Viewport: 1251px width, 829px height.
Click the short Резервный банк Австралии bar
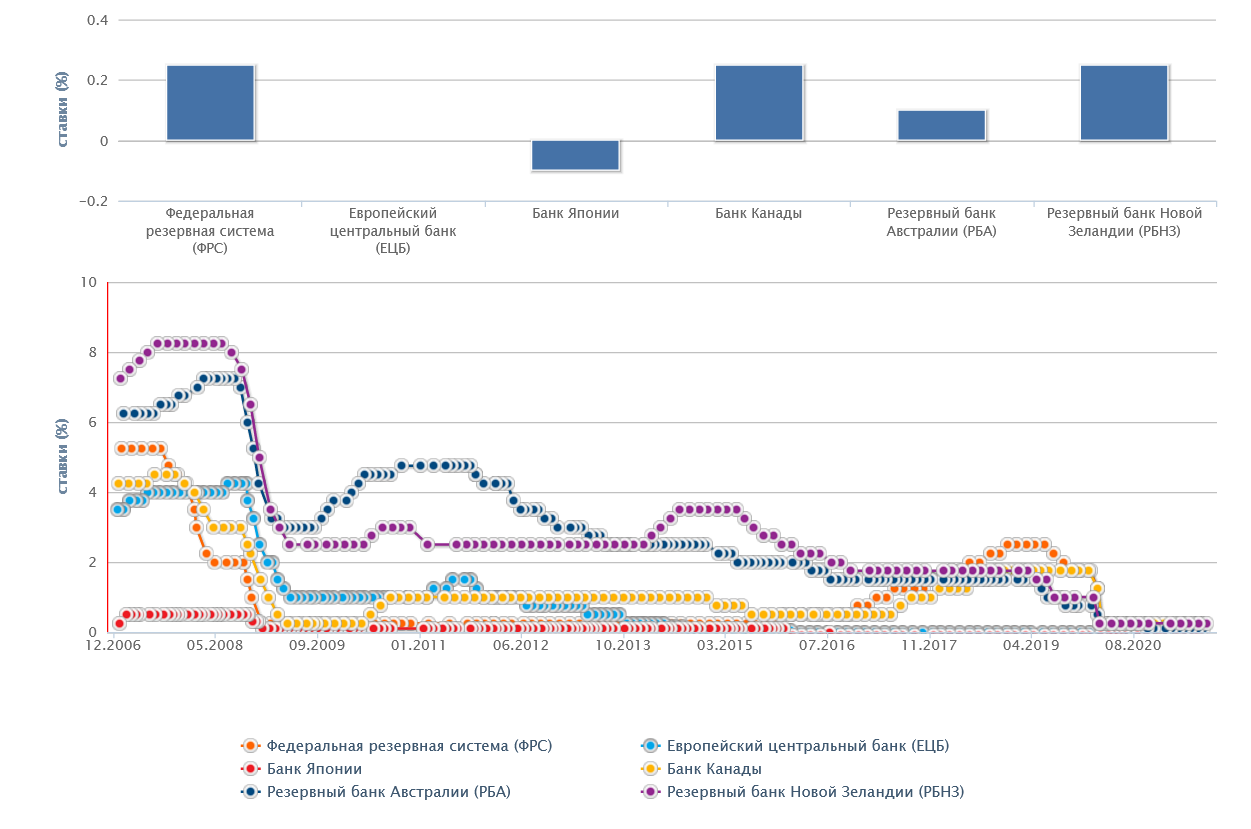click(x=941, y=125)
